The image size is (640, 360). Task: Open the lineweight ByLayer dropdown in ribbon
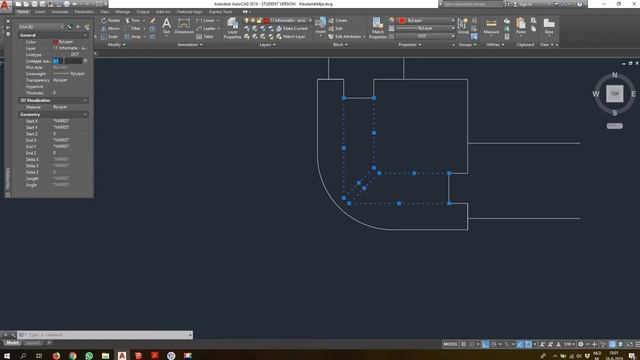click(425, 29)
